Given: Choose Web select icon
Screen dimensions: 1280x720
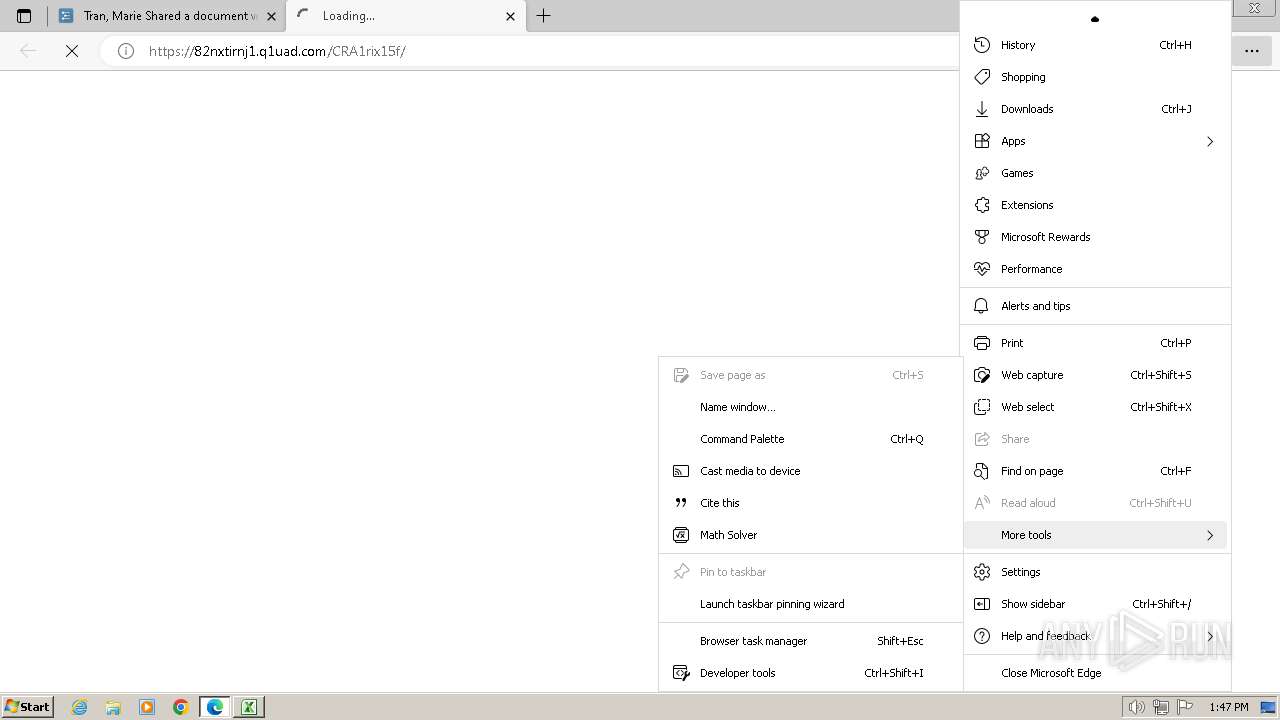Looking at the screenshot, I should 982,407.
